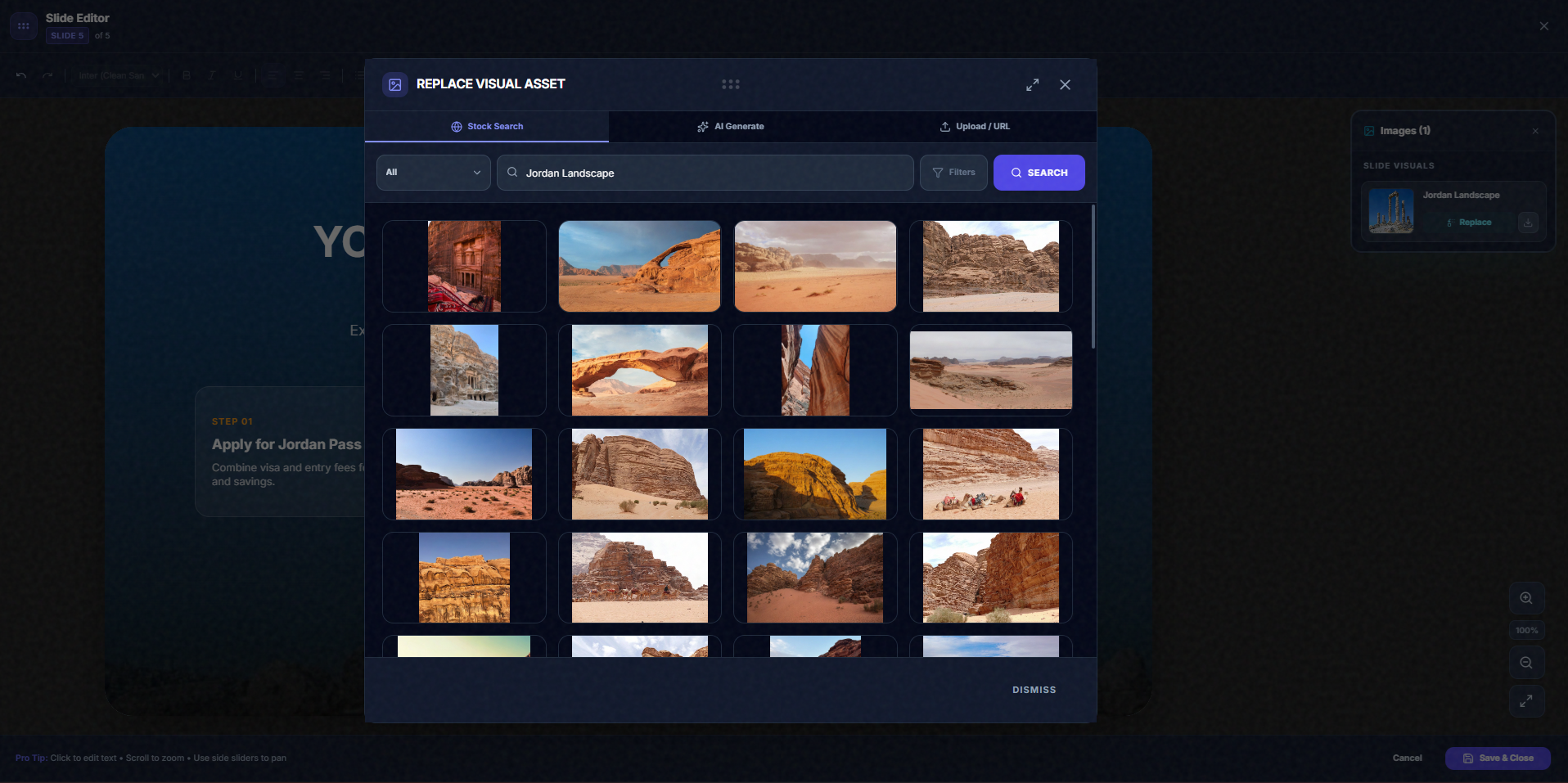Switch to the AI Generate tab
This screenshot has width=1568, height=783.
[731, 127]
